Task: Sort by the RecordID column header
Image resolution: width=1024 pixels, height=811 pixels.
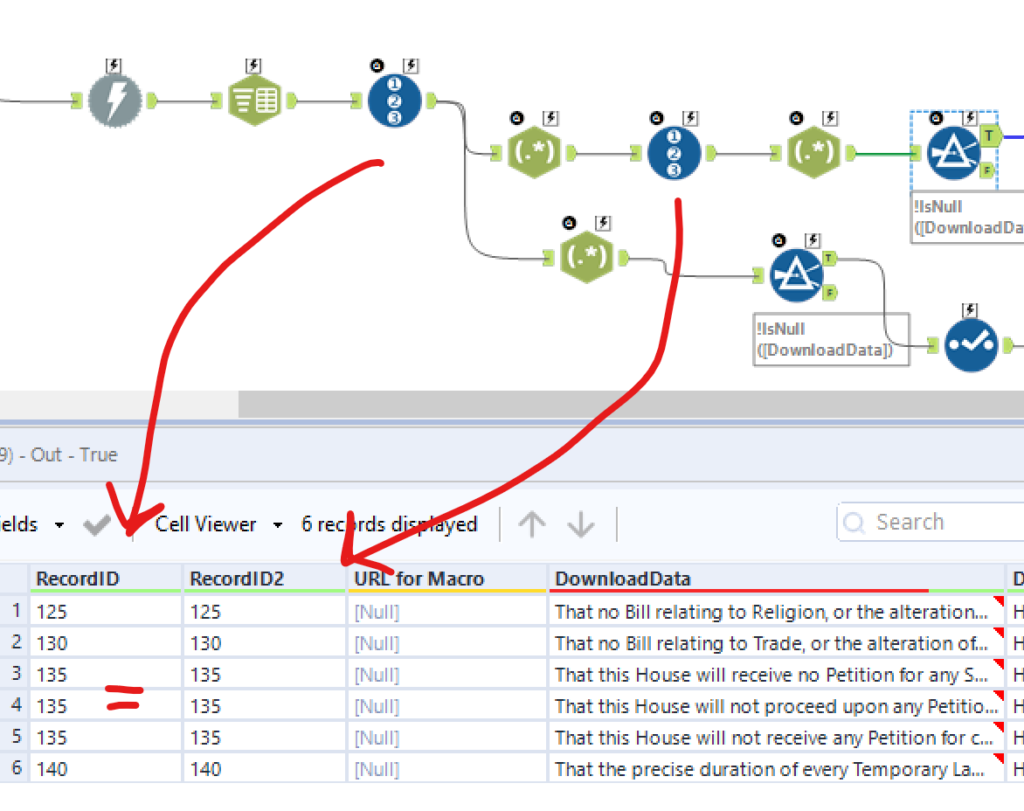Action: click(105, 579)
